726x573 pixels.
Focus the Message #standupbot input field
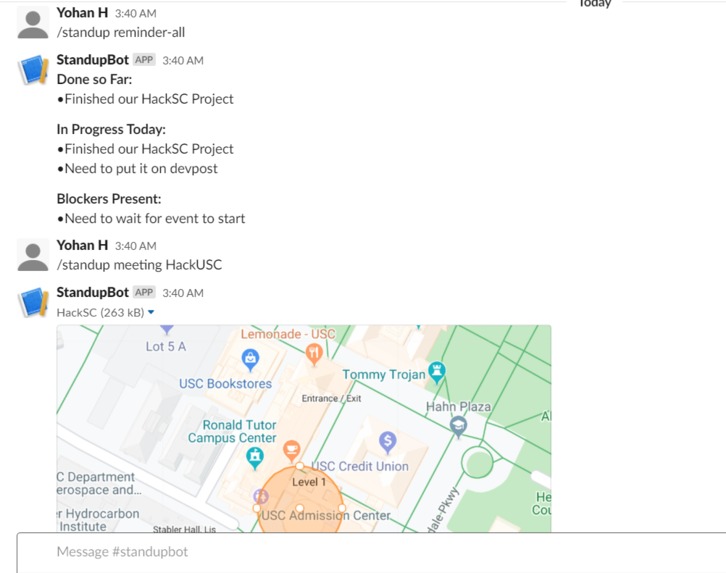[x=371, y=552]
